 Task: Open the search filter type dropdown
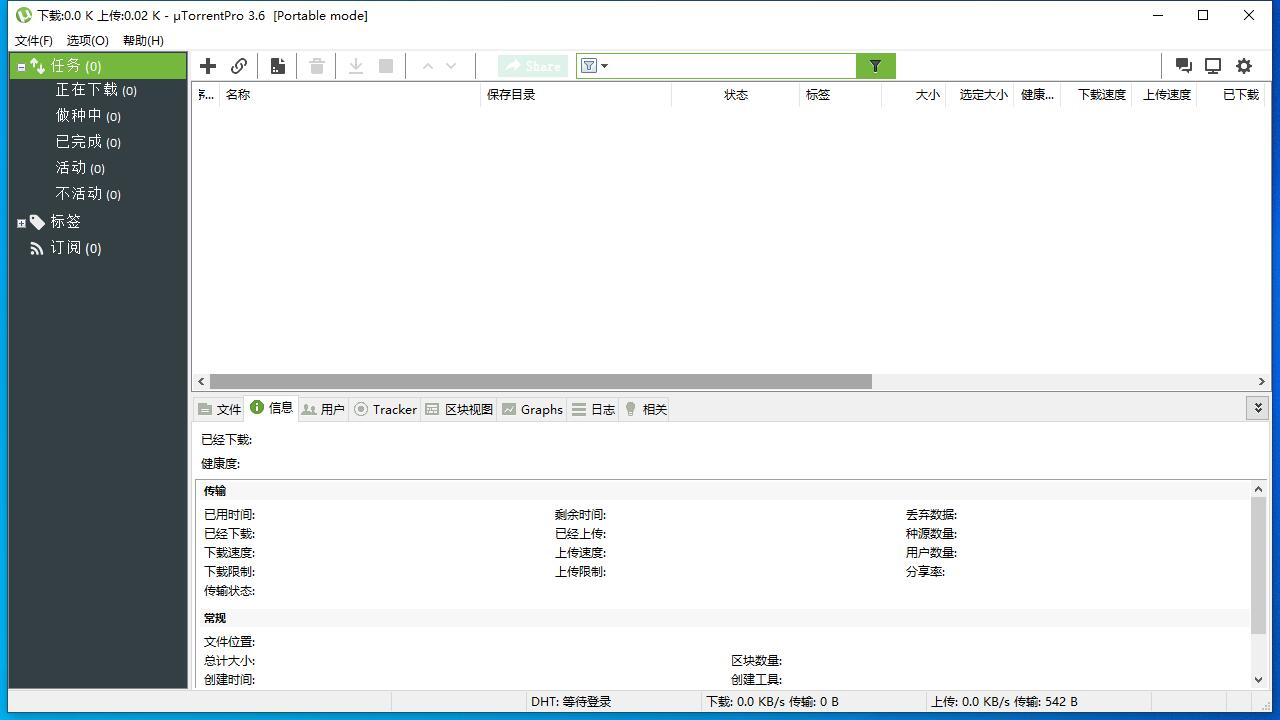pyautogui.click(x=594, y=66)
